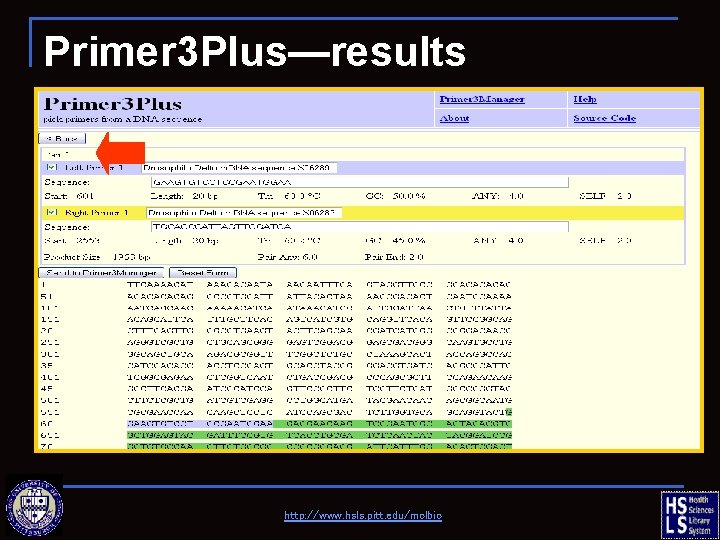The image size is (720, 540).
Task: Click Left Primer Length 20 bp
Action: (x=184, y=196)
